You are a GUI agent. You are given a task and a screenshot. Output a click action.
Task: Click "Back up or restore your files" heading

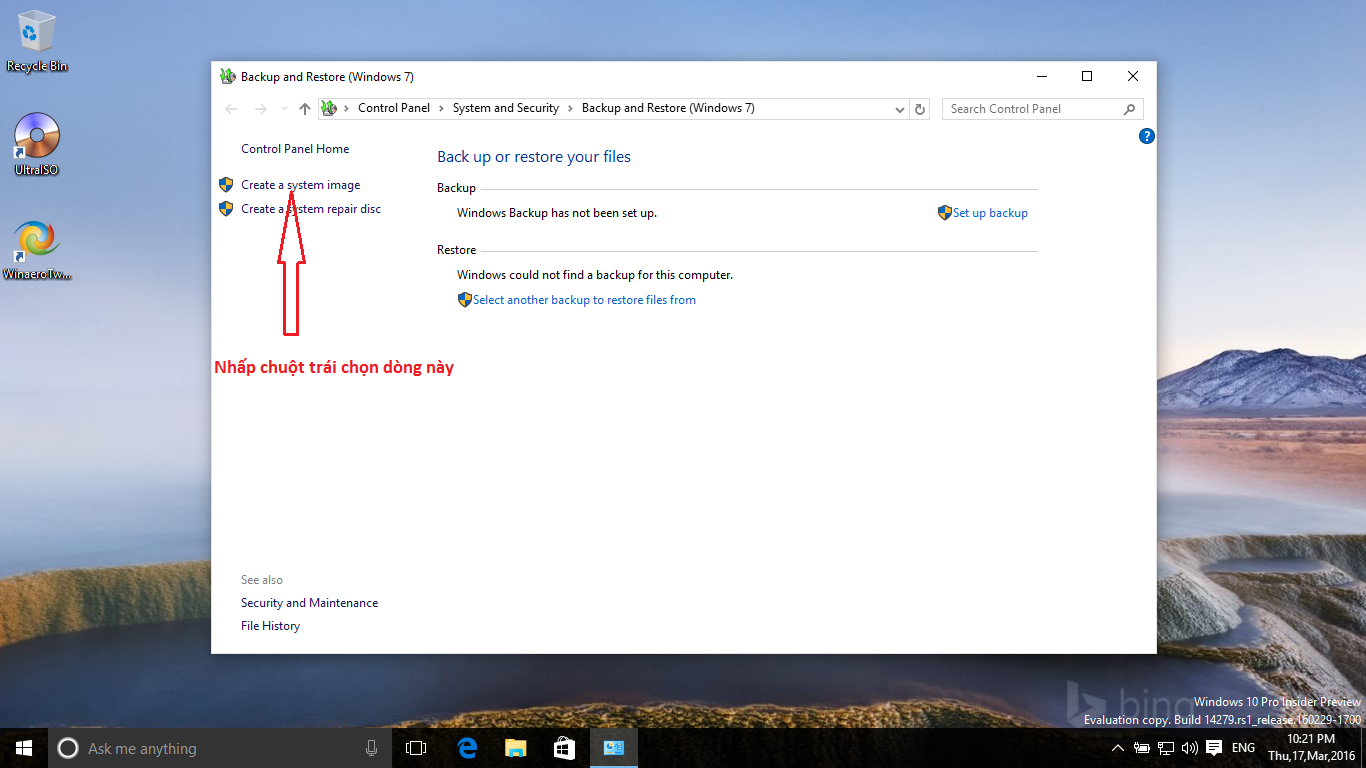point(534,157)
